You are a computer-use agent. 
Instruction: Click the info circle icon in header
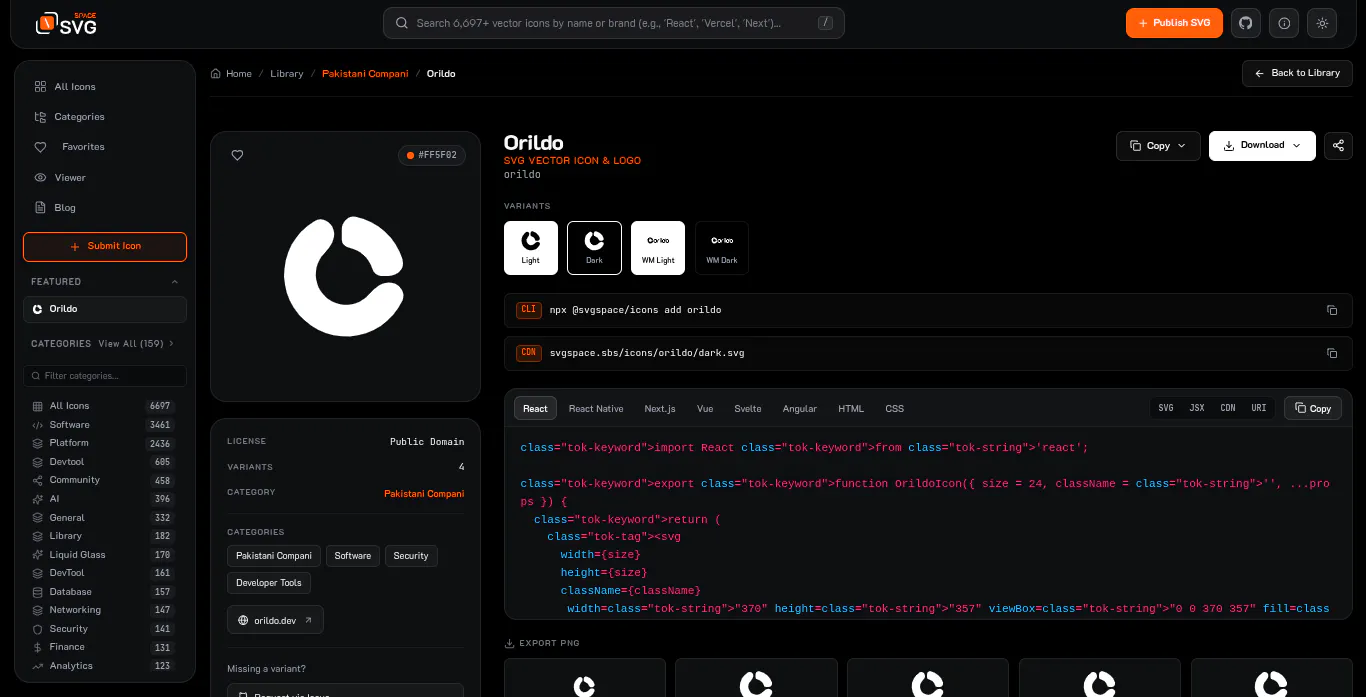point(1284,23)
